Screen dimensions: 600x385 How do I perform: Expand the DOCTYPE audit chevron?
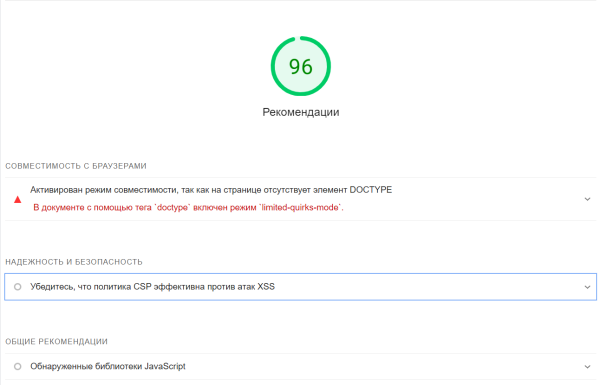tap(587, 199)
